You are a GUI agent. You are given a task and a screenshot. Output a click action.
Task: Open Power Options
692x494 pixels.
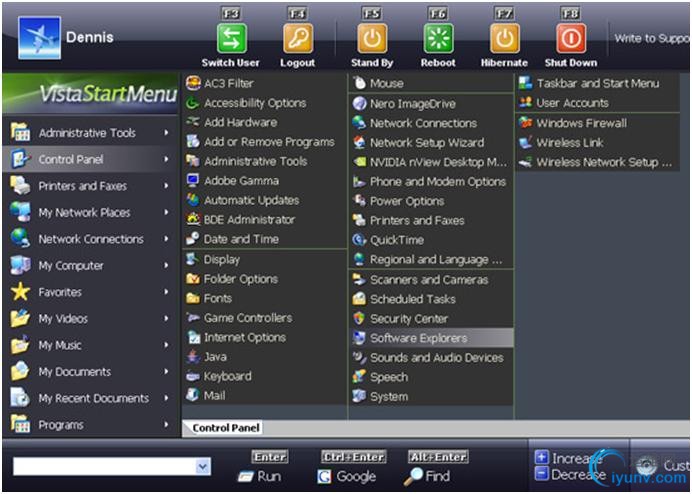432,201
